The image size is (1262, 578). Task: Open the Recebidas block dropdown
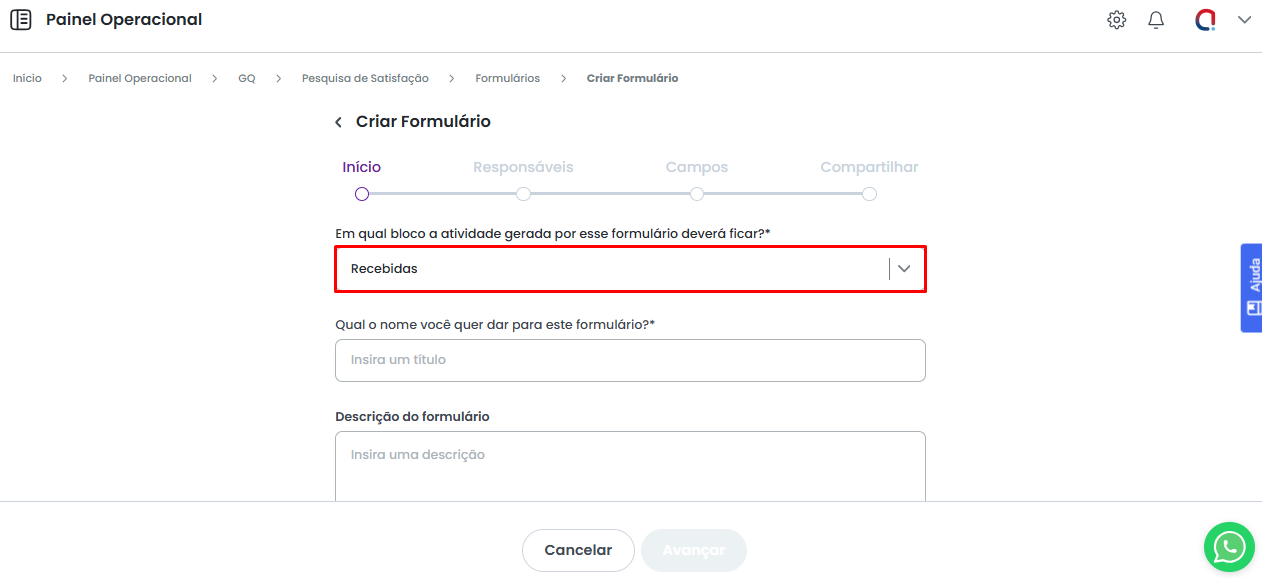(610, 269)
